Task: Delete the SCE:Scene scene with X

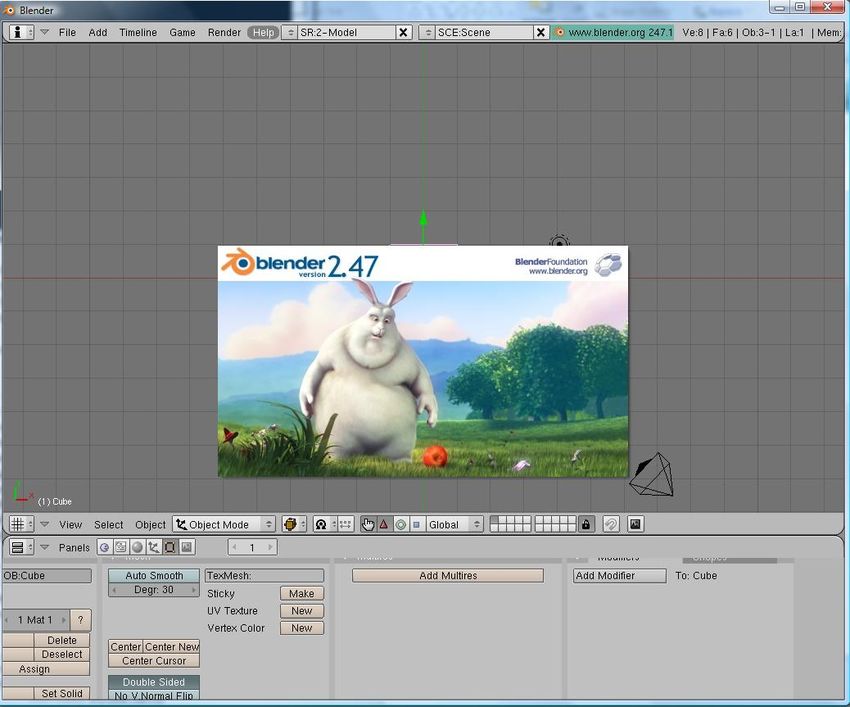Action: [540, 33]
